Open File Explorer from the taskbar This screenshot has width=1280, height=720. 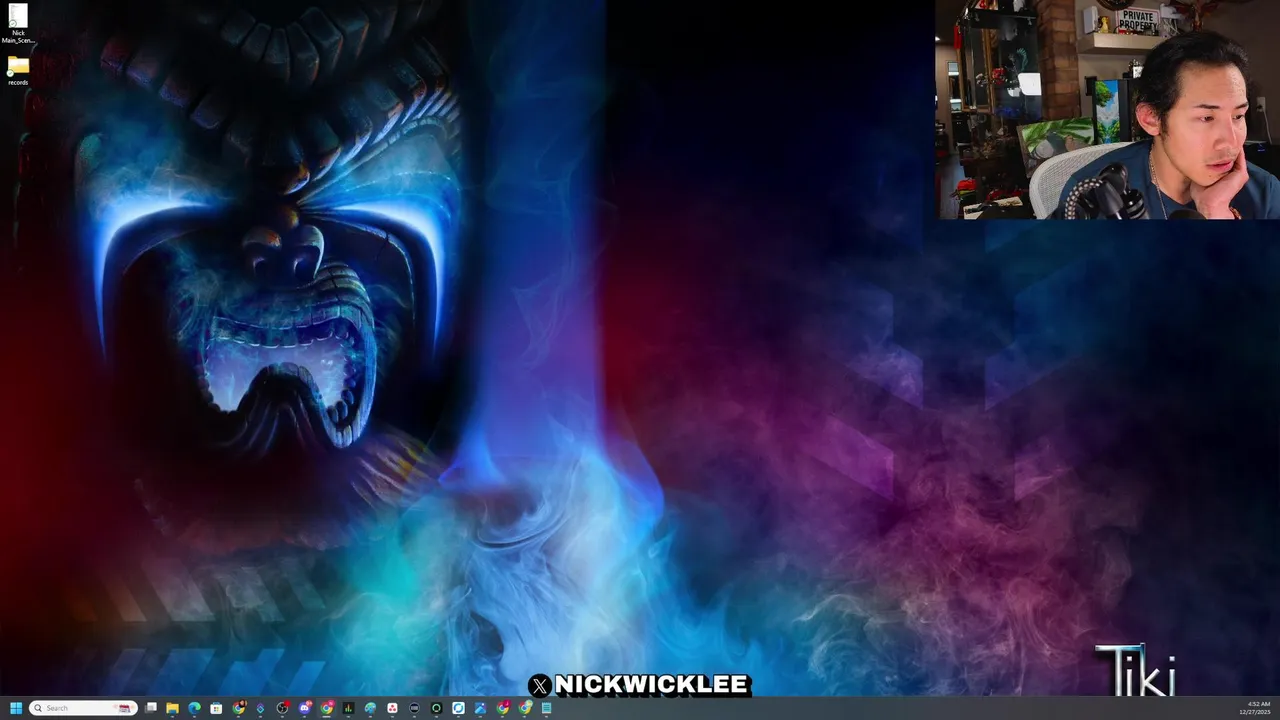pos(172,708)
